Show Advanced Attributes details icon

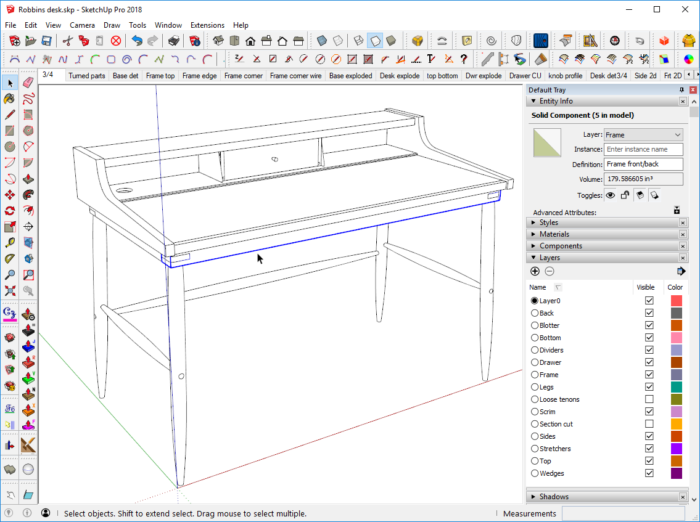(677, 210)
